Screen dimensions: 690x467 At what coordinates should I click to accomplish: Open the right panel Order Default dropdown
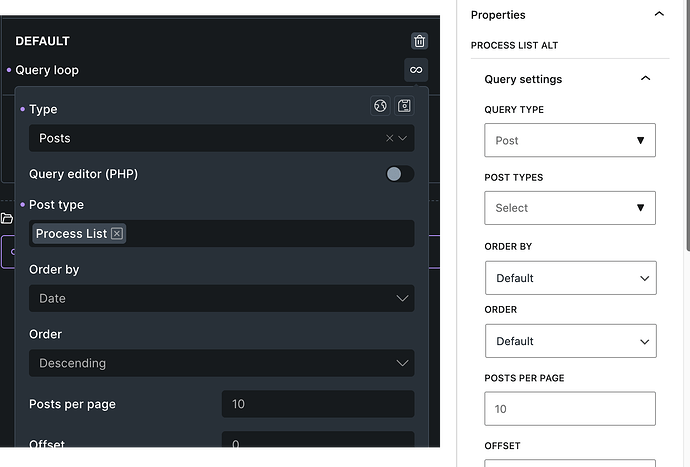click(570, 341)
